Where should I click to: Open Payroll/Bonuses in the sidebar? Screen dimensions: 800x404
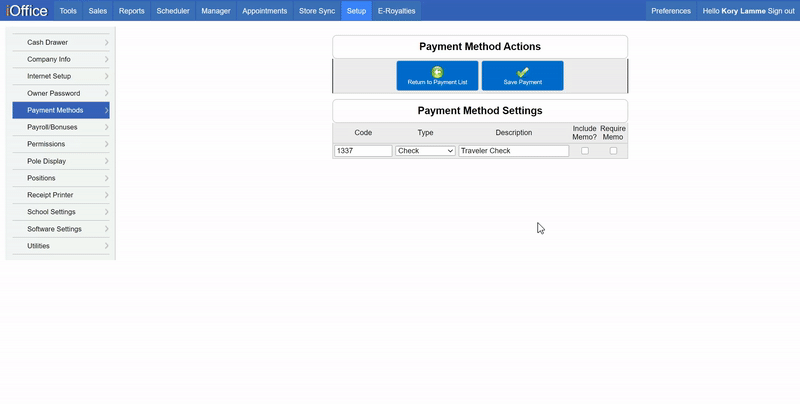tap(61, 127)
